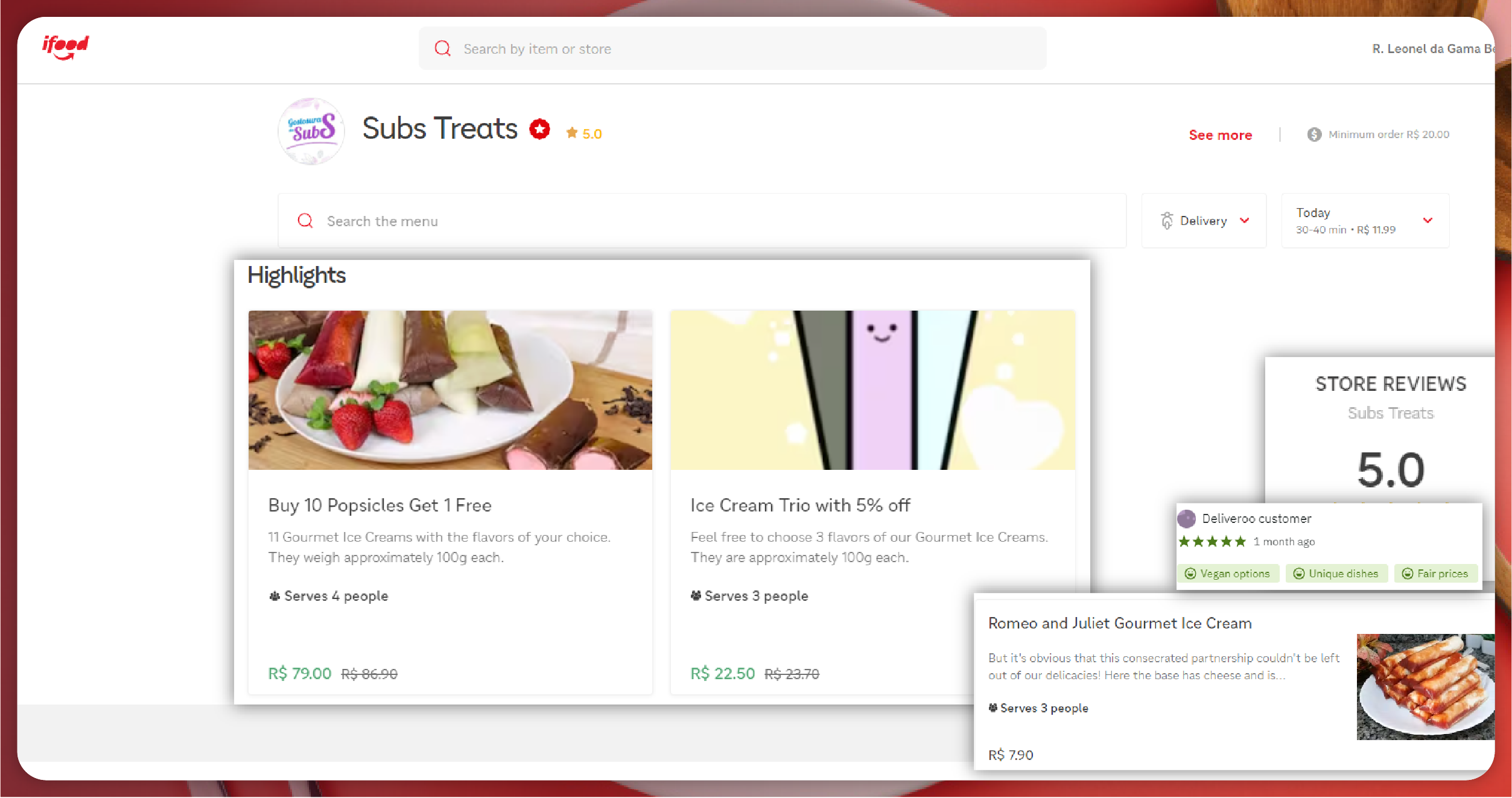Click the menu search magnifier icon
The width and height of the screenshot is (1512, 798).
click(x=305, y=221)
